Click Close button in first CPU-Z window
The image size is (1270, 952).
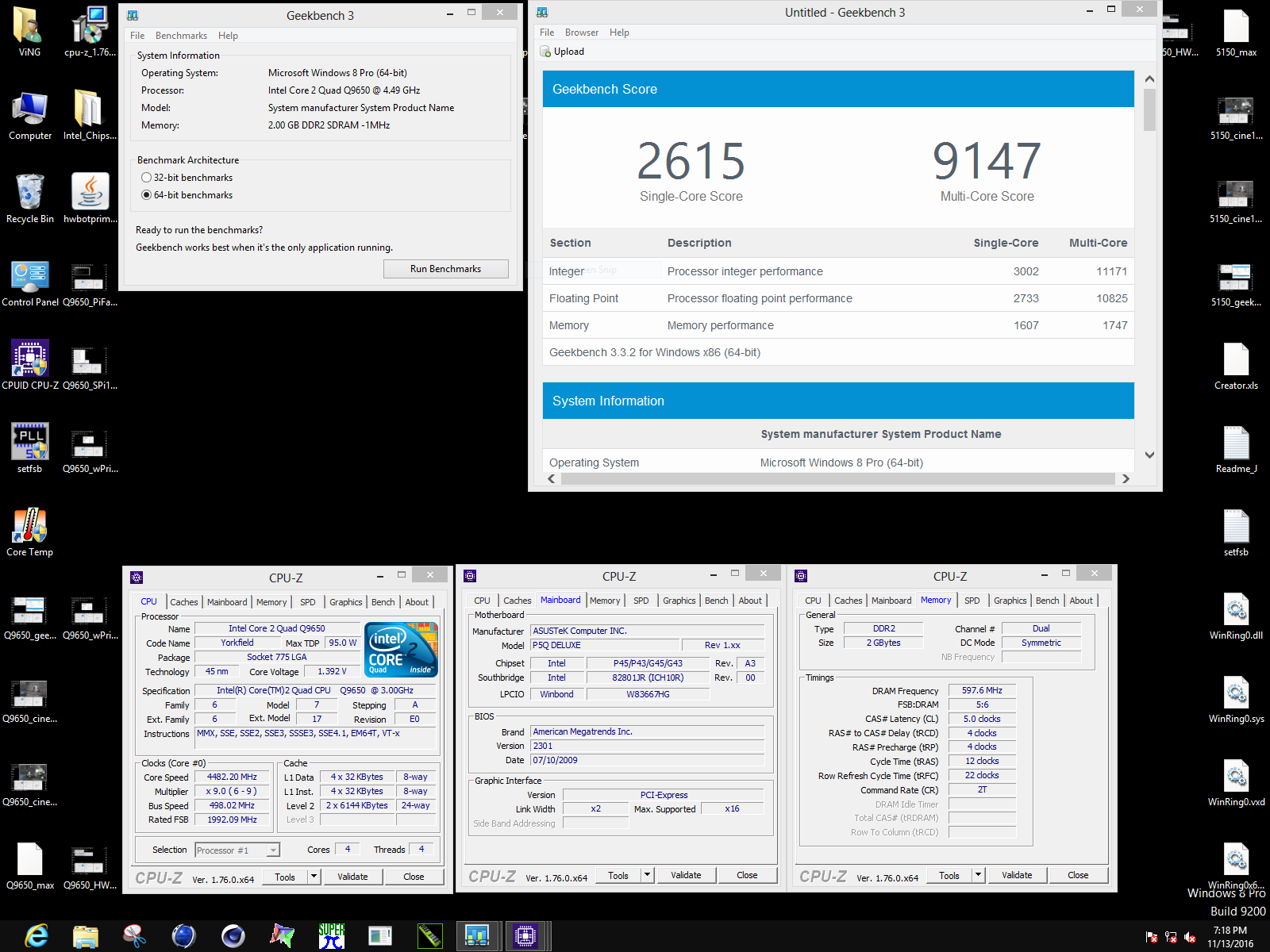414,877
